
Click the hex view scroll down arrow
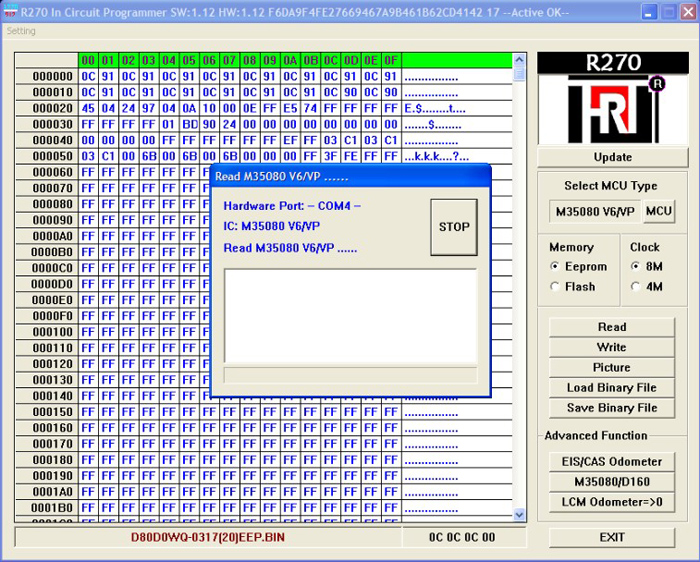519,514
